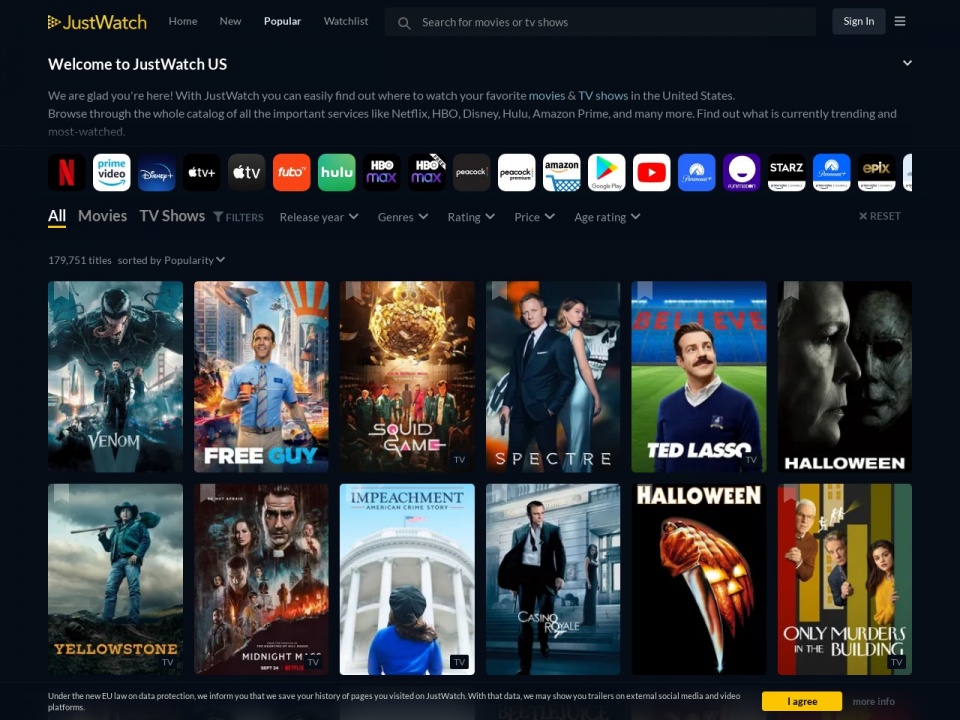This screenshot has width=960, height=720.
Task: Choose the white Peacock Premium icon
Action: coord(517,173)
